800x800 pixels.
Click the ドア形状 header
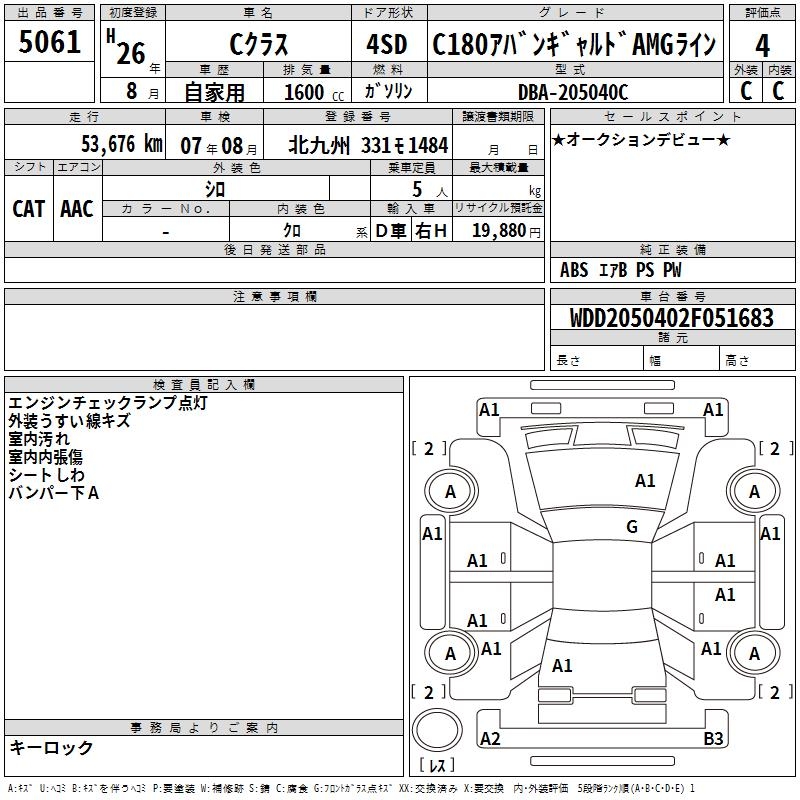(x=389, y=13)
